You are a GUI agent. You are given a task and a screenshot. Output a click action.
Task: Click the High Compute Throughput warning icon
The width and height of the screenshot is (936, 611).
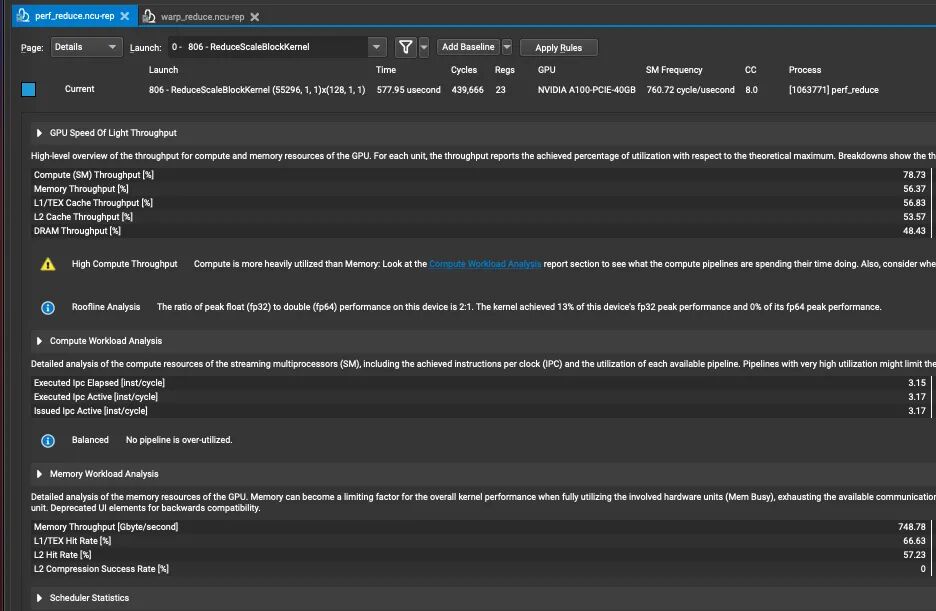coord(48,264)
